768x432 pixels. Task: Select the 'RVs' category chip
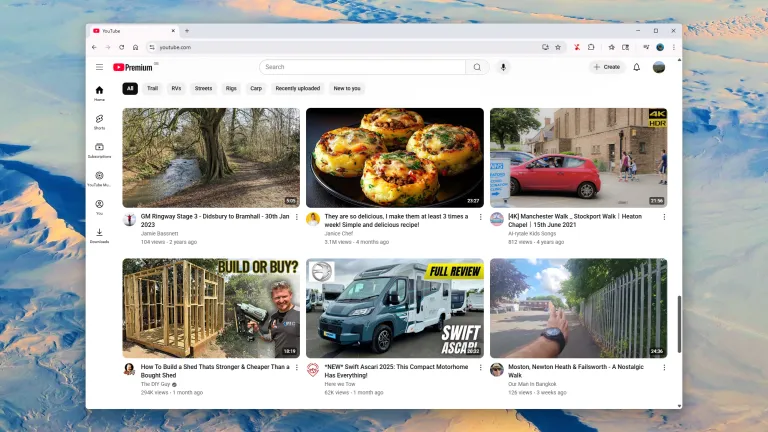click(176, 88)
